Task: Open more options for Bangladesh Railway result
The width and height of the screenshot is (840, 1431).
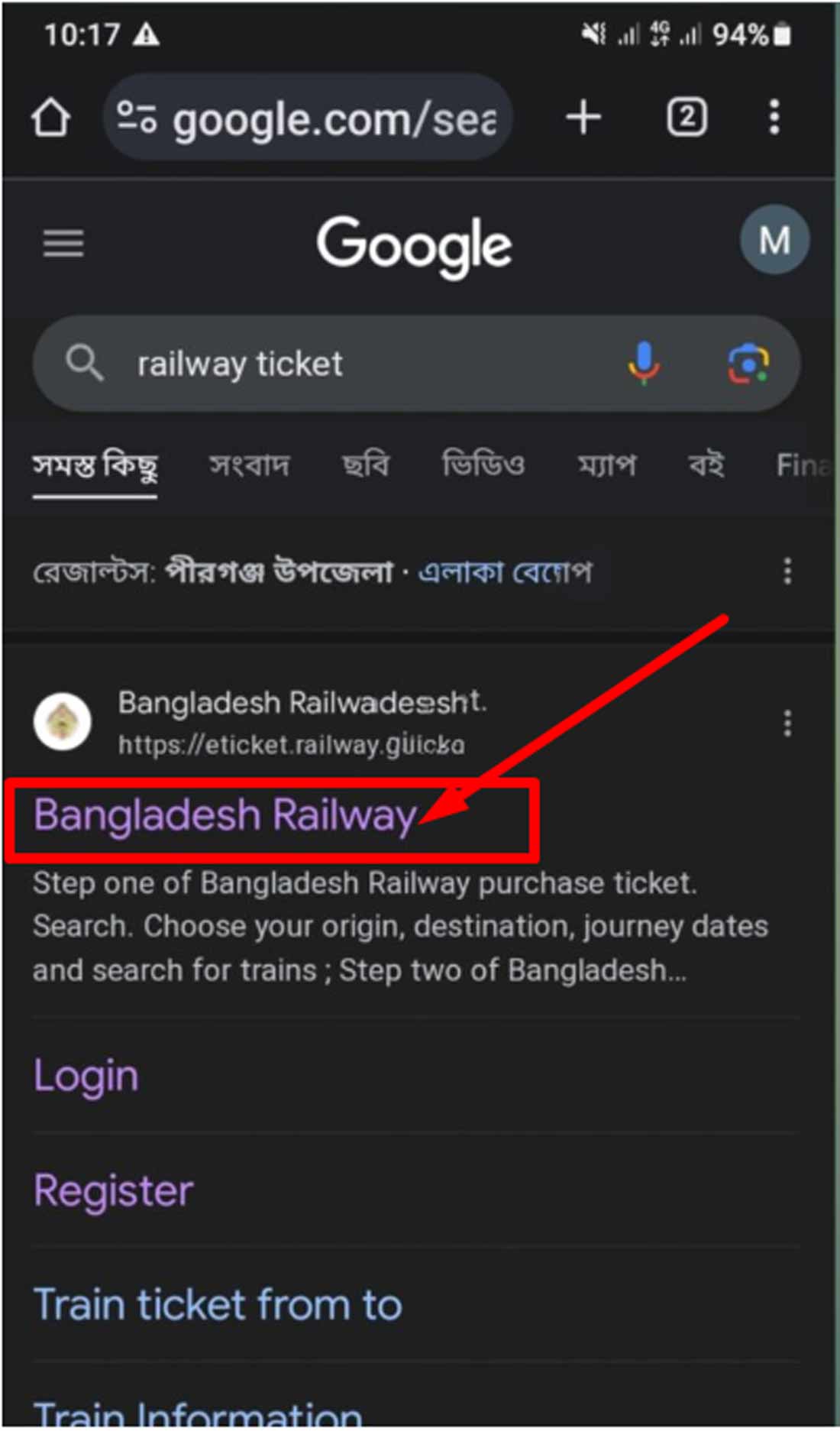Action: click(x=787, y=723)
